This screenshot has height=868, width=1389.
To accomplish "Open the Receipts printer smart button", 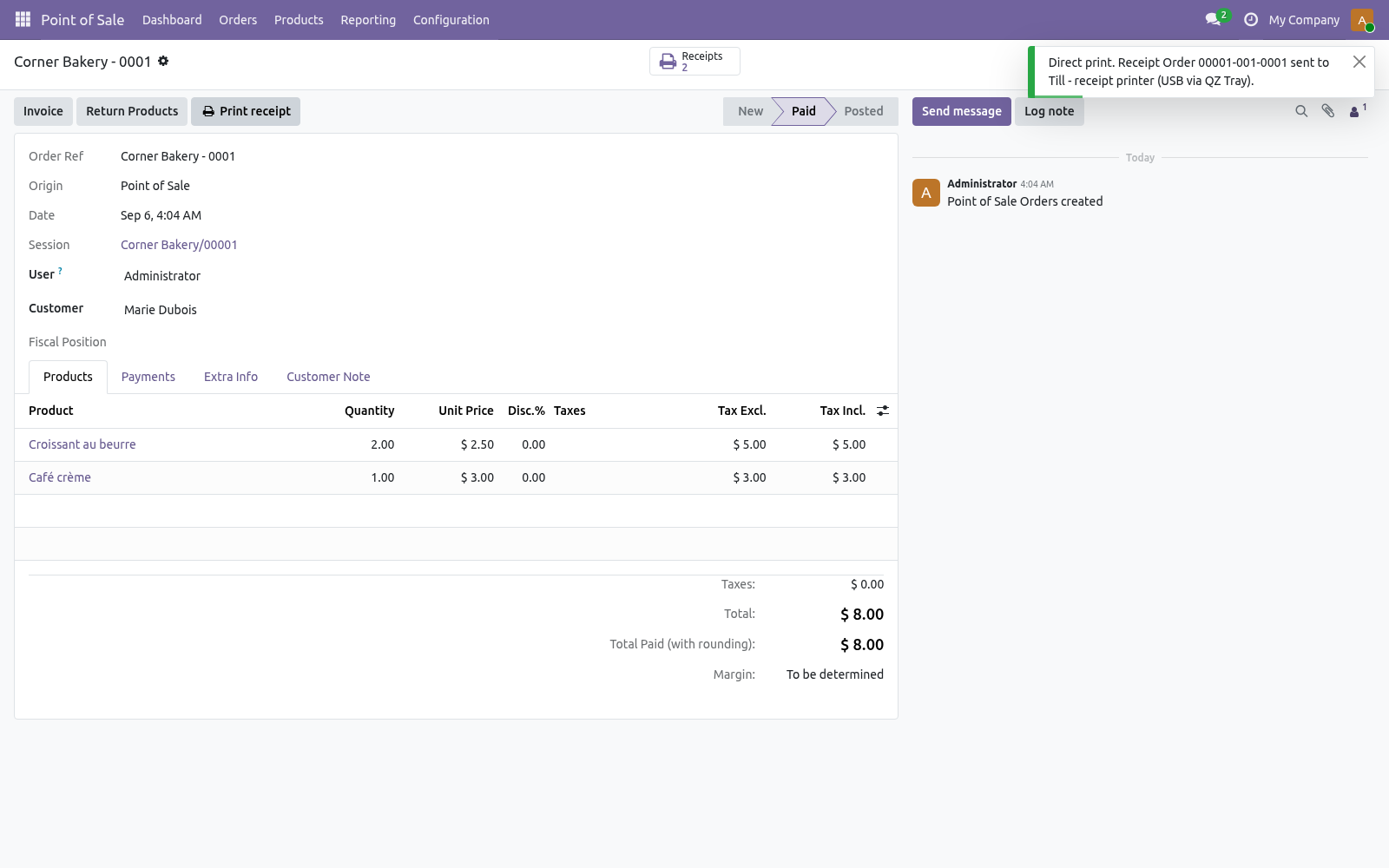I will (x=694, y=62).
